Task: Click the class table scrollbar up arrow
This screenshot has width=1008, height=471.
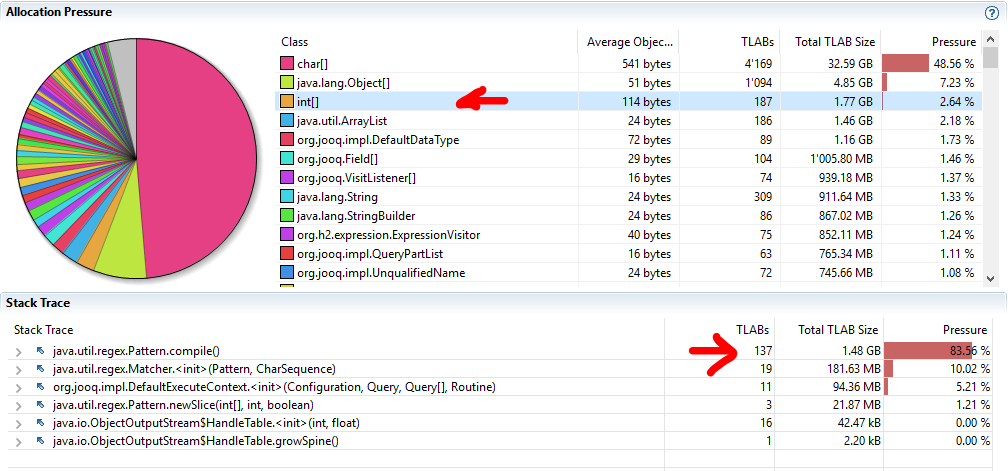Action: coord(990,40)
